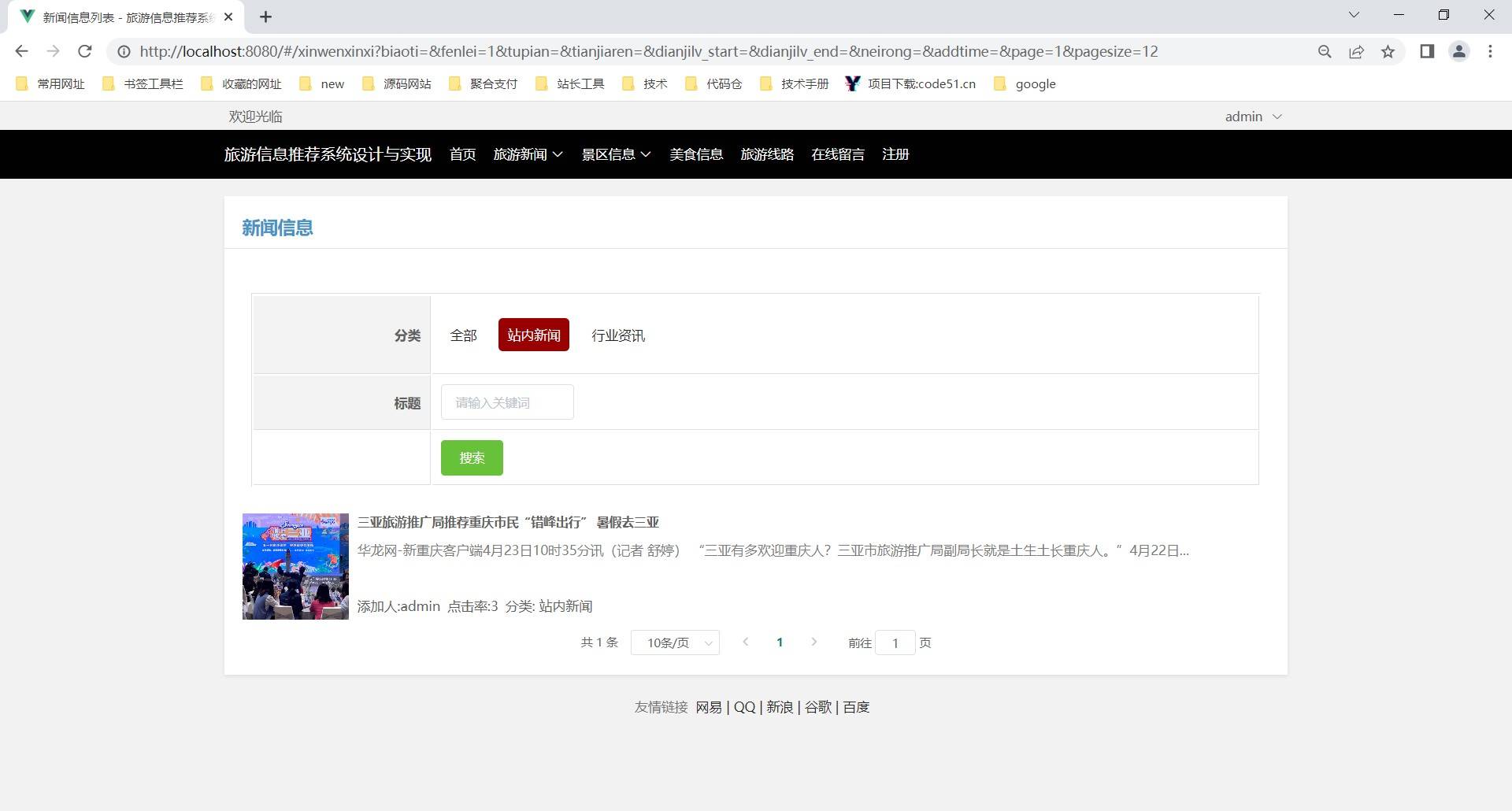Expand the 景区信息 menu
Viewport: 1512px width, 811px height.
coord(616,154)
